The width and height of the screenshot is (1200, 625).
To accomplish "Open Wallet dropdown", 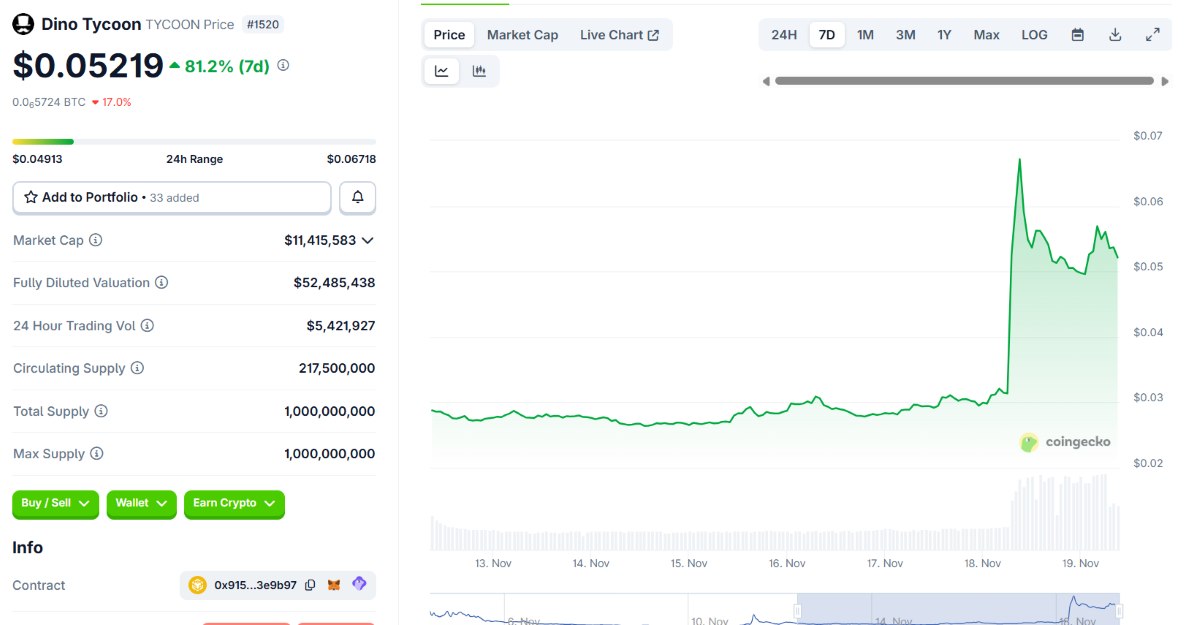I will (x=142, y=503).
